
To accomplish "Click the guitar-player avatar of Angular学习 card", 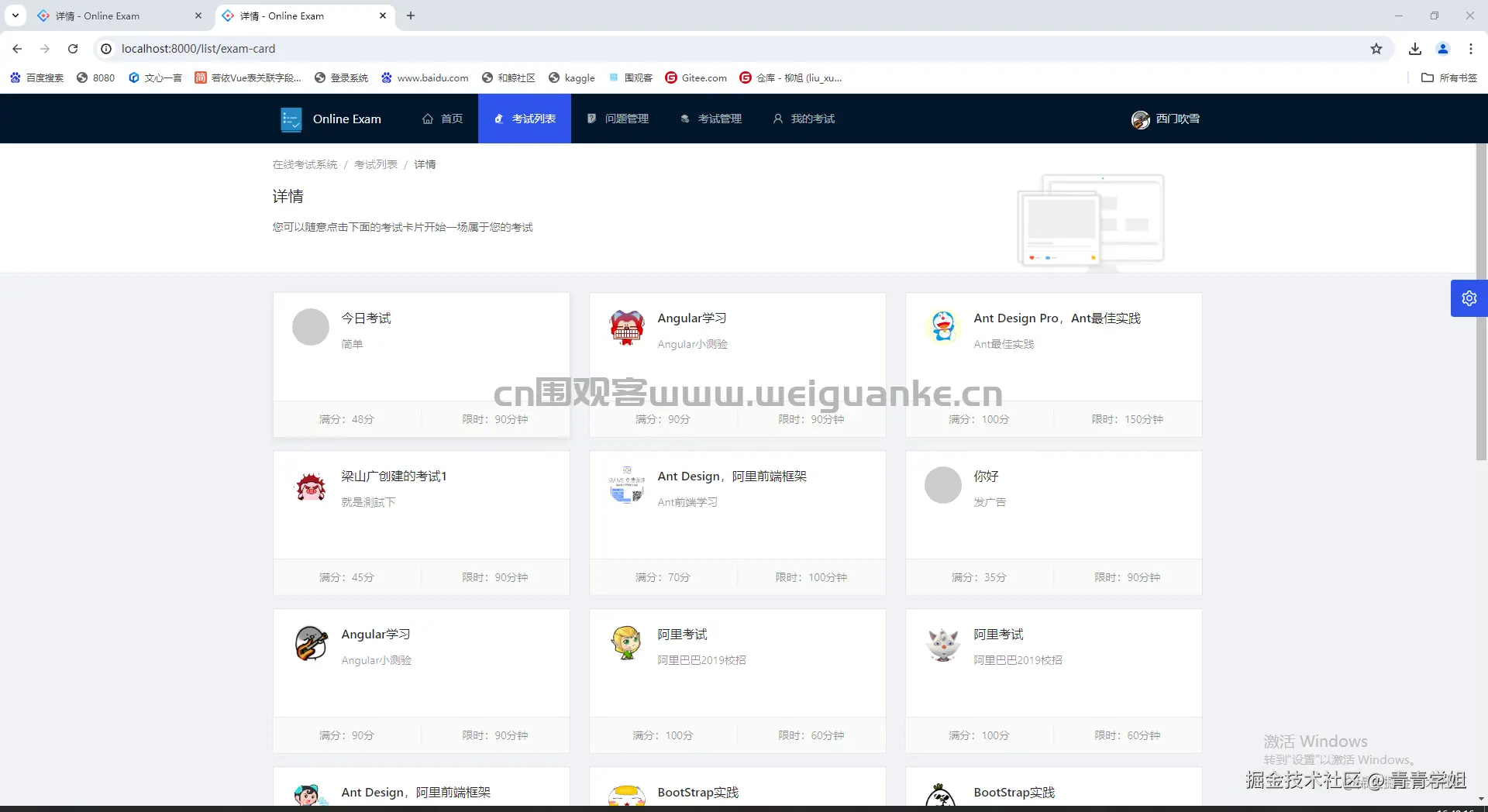I will point(311,643).
